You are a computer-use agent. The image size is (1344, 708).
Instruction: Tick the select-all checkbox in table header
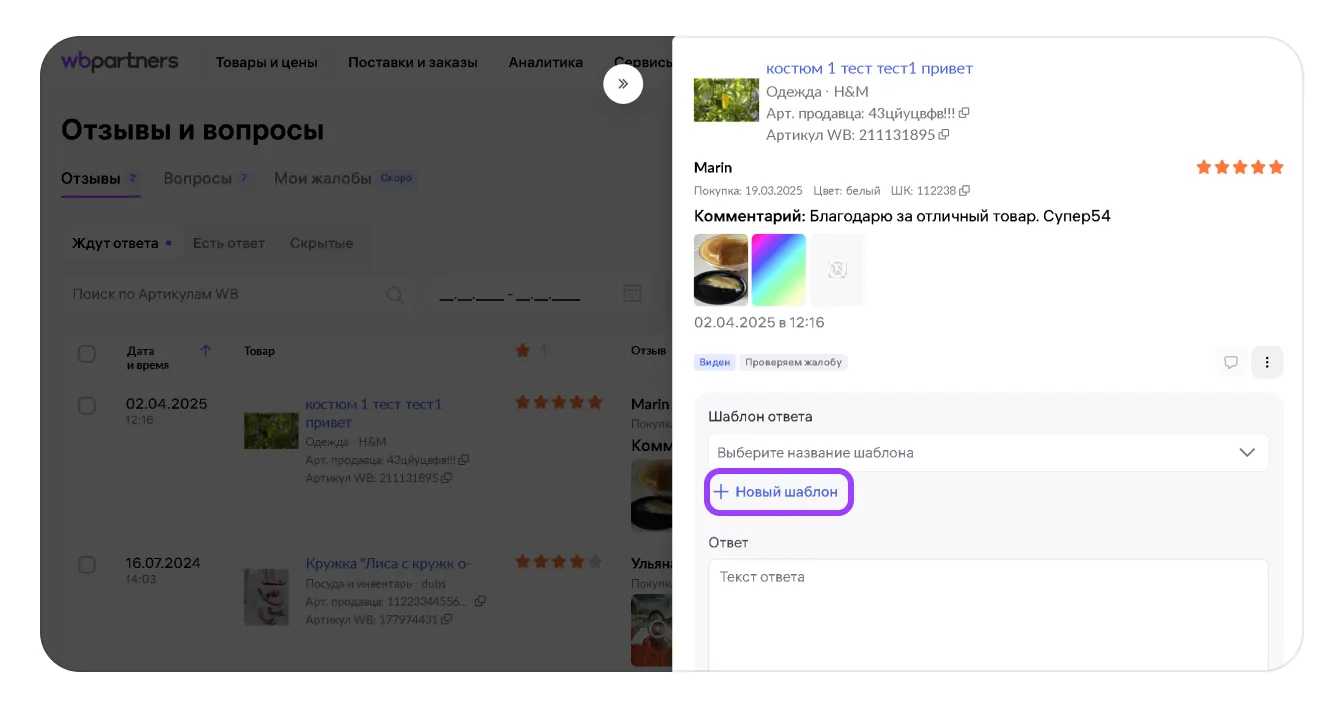click(87, 353)
